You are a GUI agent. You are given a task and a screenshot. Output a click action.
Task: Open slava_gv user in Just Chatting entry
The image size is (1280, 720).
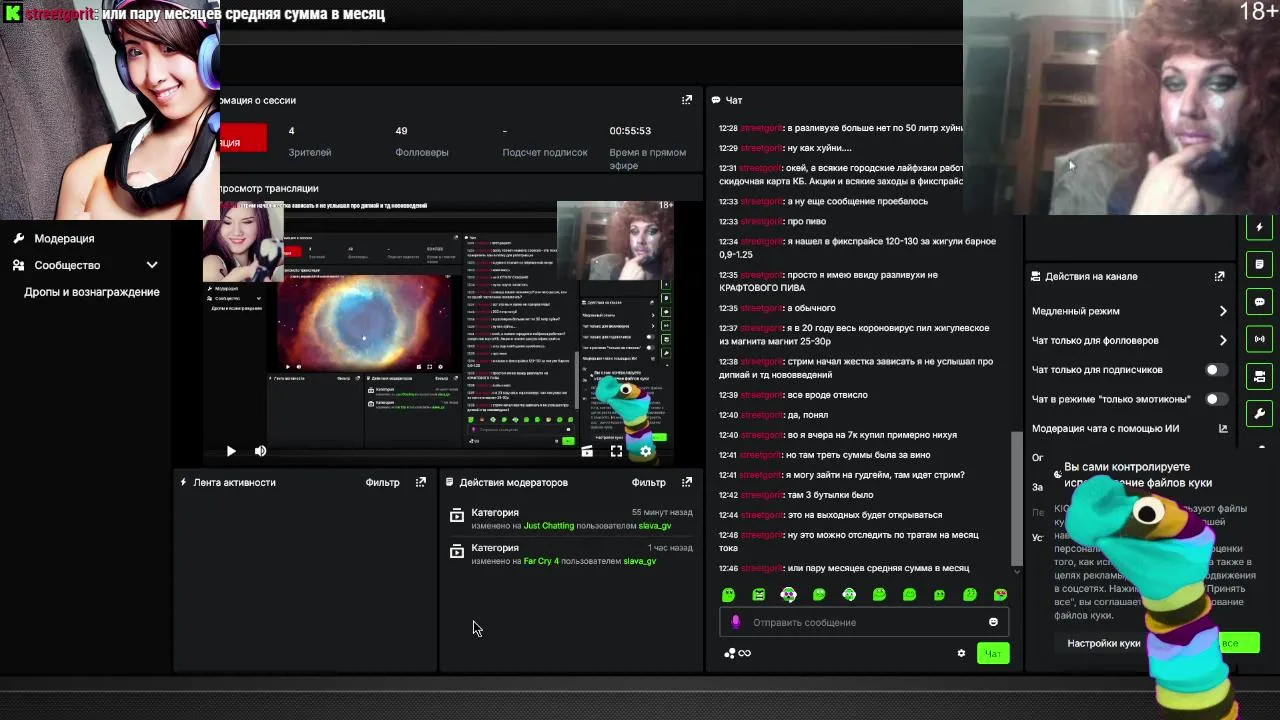(x=655, y=526)
